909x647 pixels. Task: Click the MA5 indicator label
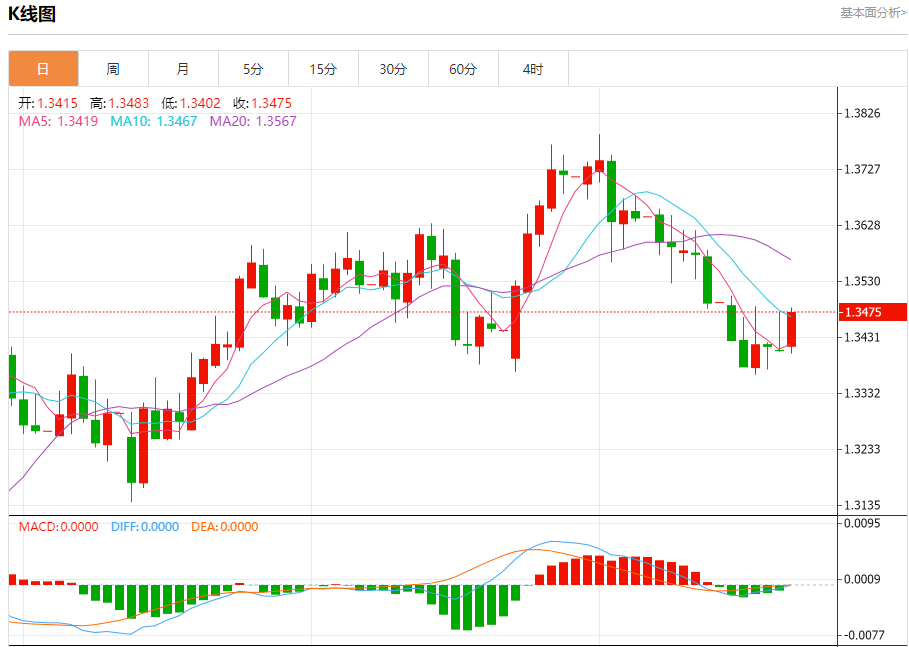pos(59,121)
